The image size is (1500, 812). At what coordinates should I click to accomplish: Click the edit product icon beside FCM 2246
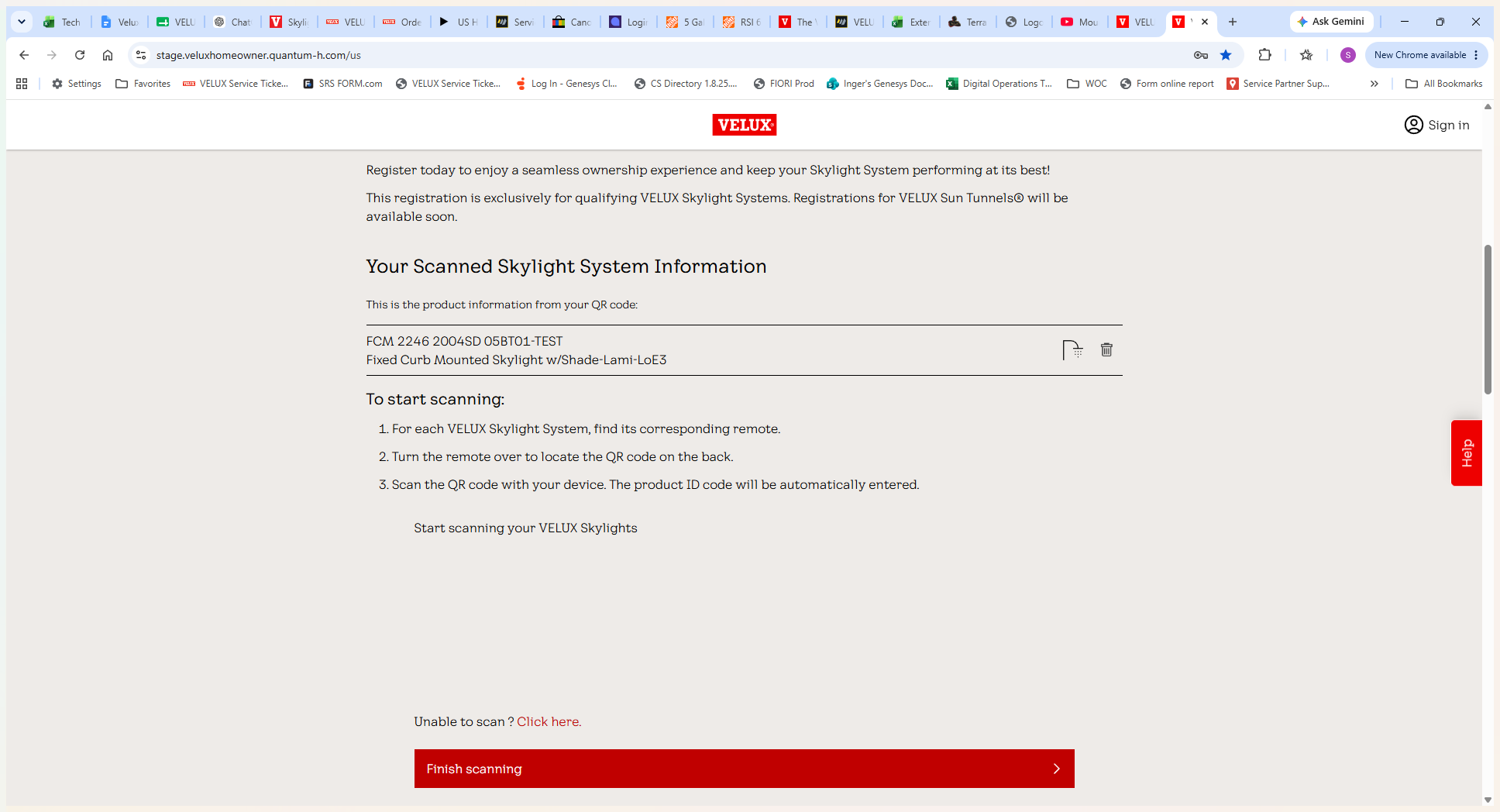(1072, 350)
